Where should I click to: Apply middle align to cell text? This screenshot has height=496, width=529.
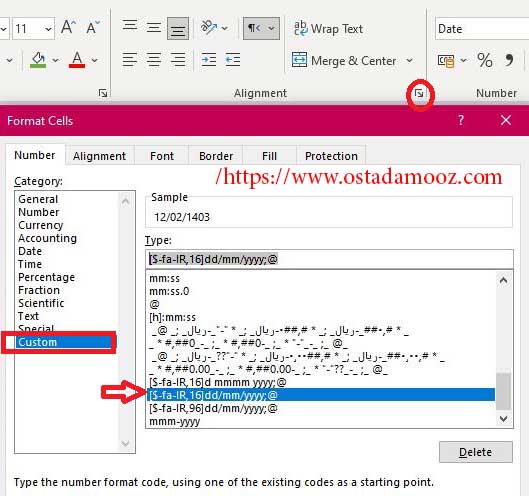(x=154, y=28)
